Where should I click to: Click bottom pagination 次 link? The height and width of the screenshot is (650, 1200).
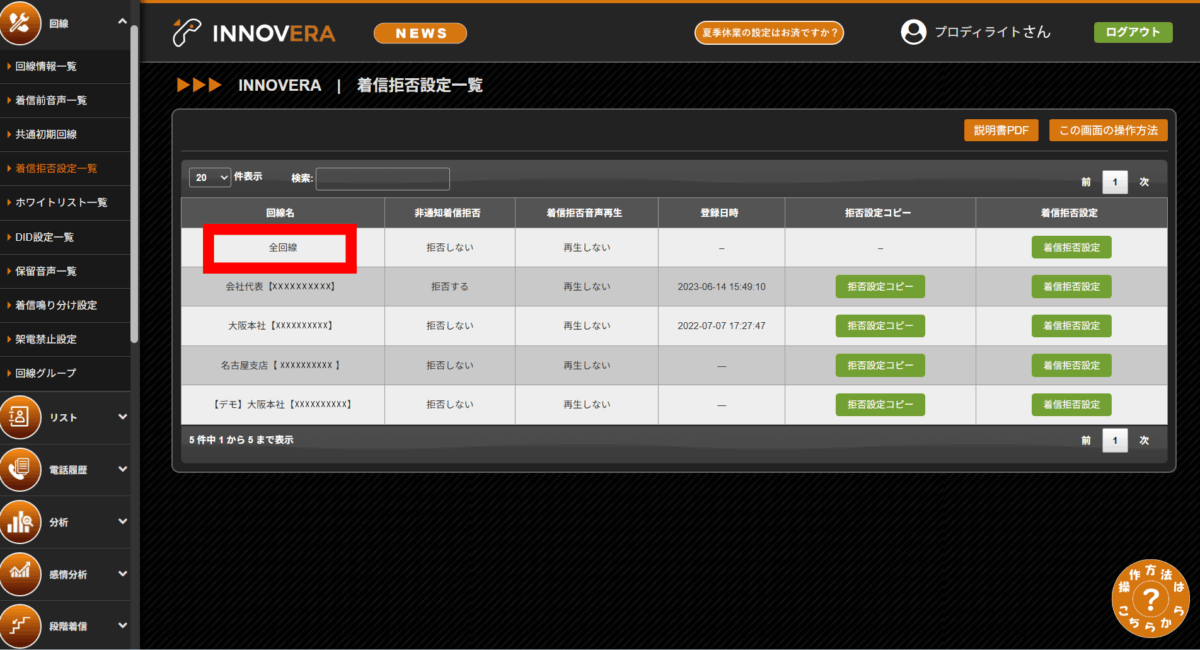pos(1144,440)
